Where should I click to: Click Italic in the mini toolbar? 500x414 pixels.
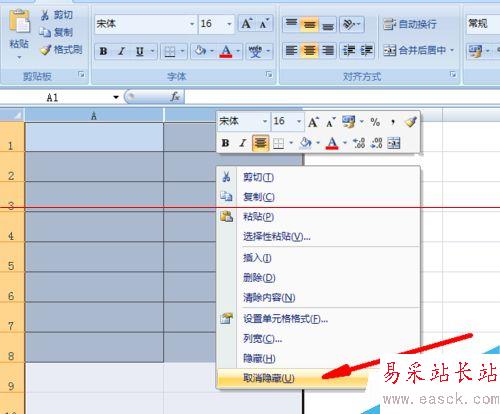(x=243, y=143)
